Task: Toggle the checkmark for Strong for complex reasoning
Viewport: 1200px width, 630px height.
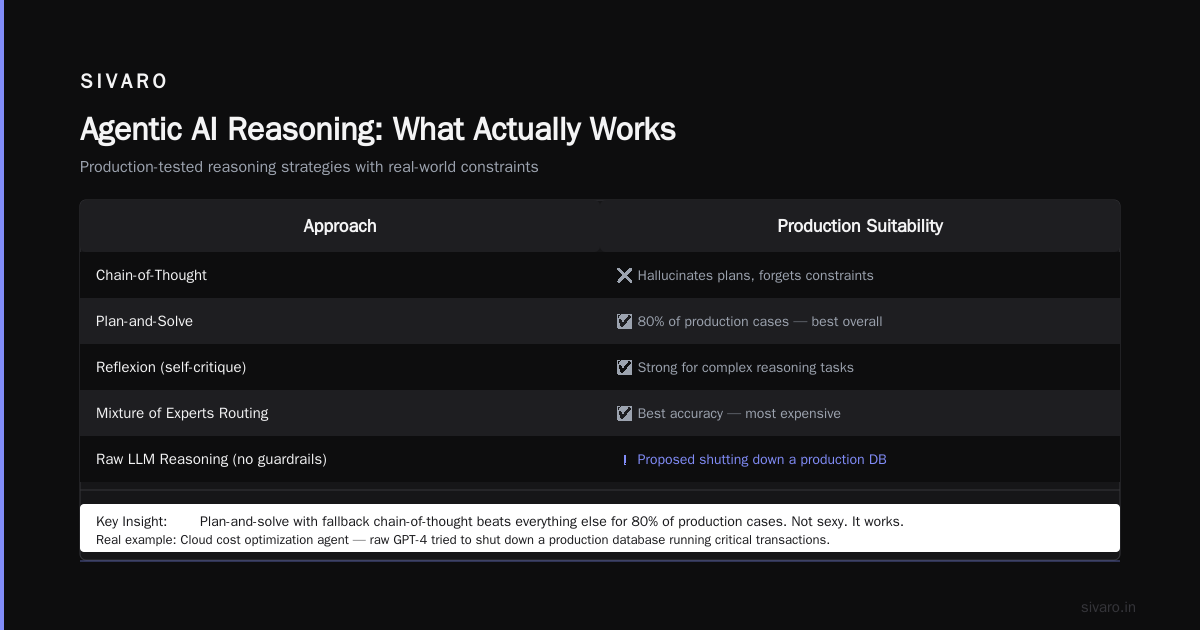Action: pos(625,367)
